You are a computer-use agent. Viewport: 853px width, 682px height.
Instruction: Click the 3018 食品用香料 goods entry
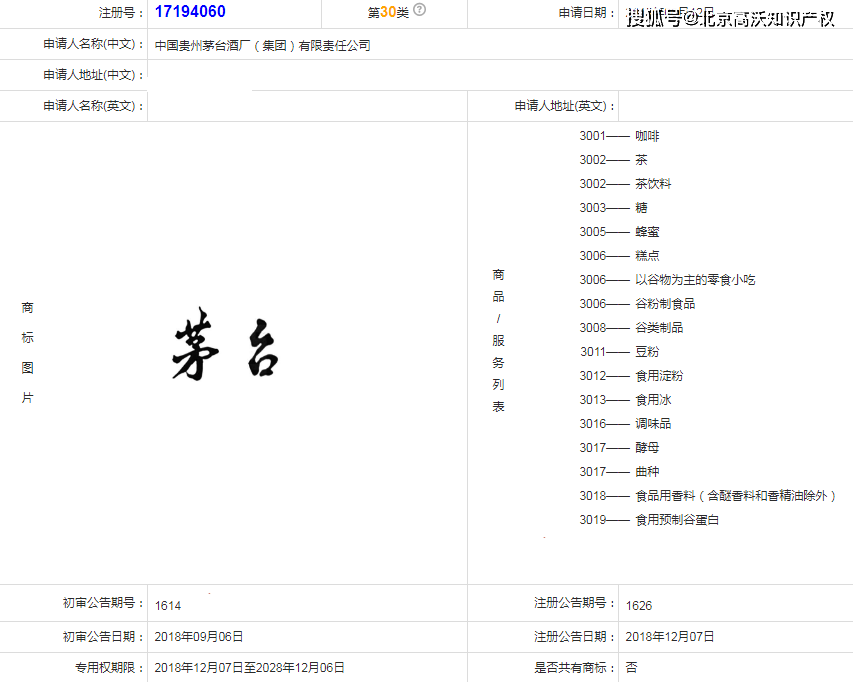click(707, 496)
